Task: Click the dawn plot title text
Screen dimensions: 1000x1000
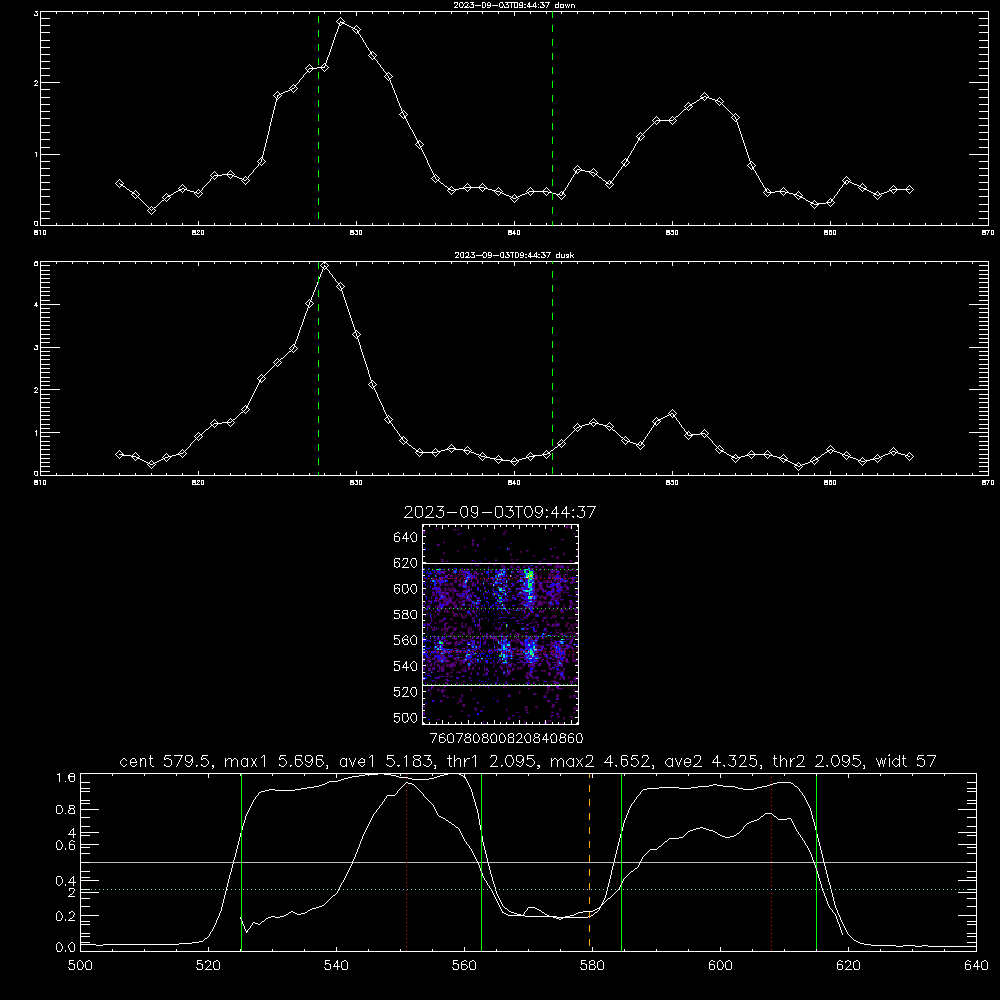Action: click(514, 5)
